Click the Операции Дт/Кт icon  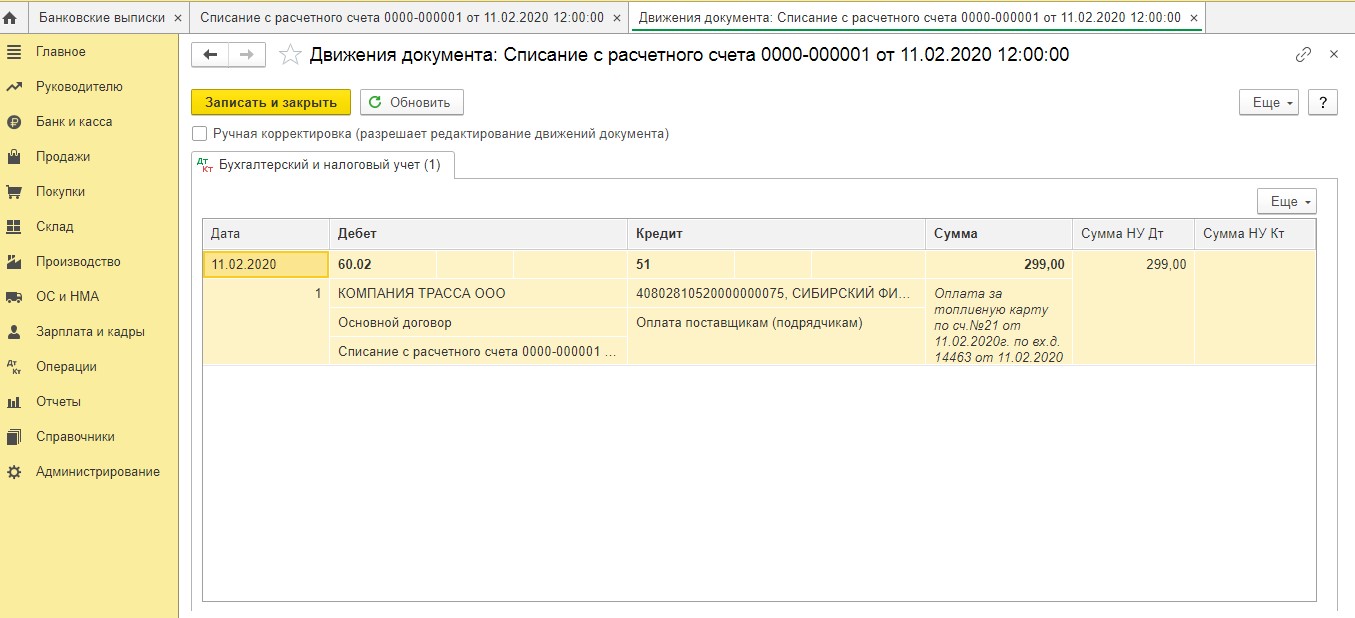tap(14, 367)
